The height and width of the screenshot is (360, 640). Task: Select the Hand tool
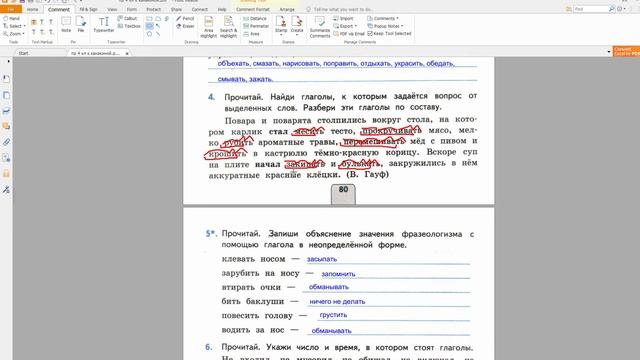tap(11, 18)
